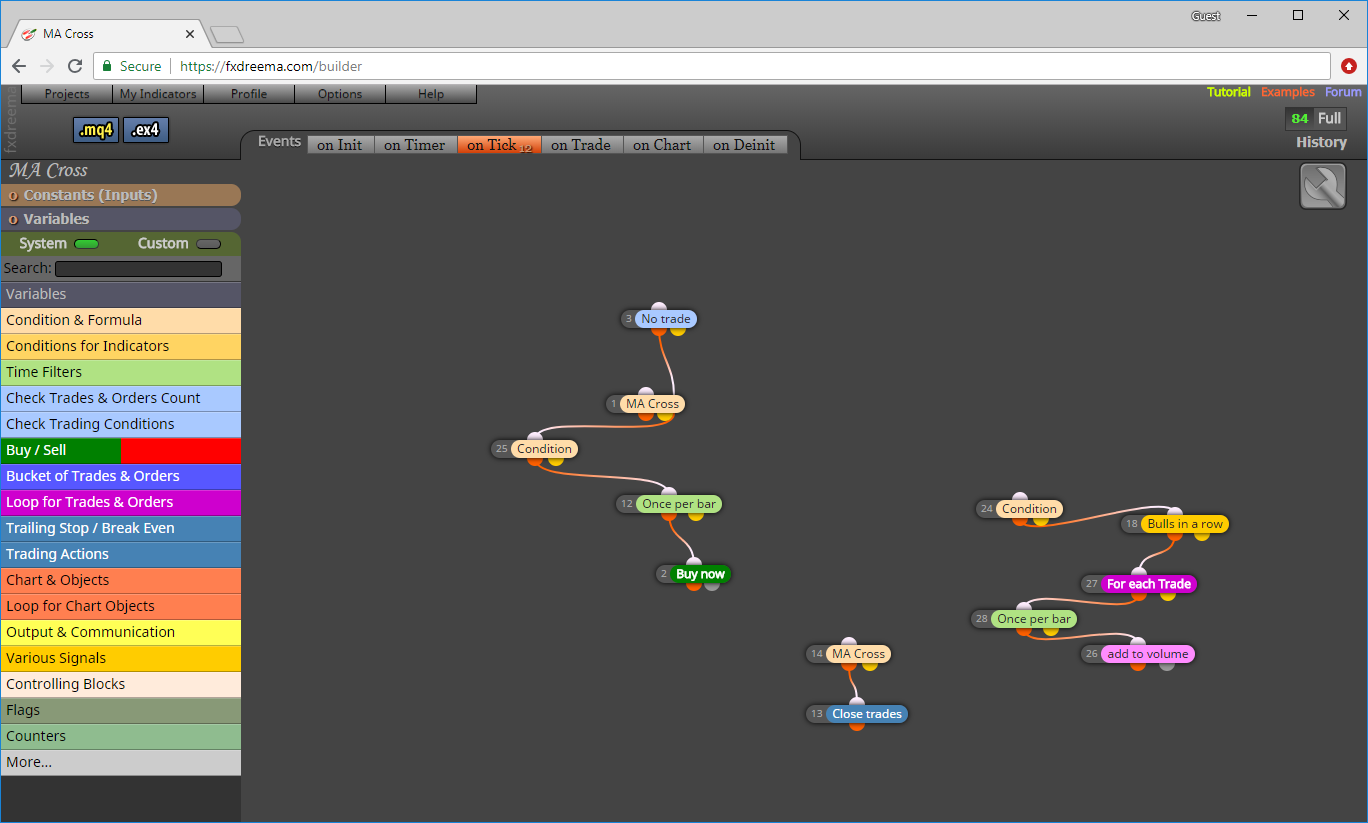1368x823 pixels.
Task: Switch to the on Init tab
Action: pyautogui.click(x=340, y=145)
